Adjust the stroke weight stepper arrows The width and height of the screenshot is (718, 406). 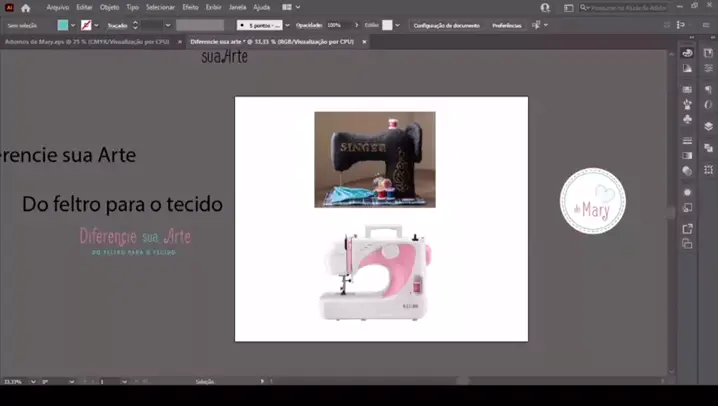coord(135,25)
